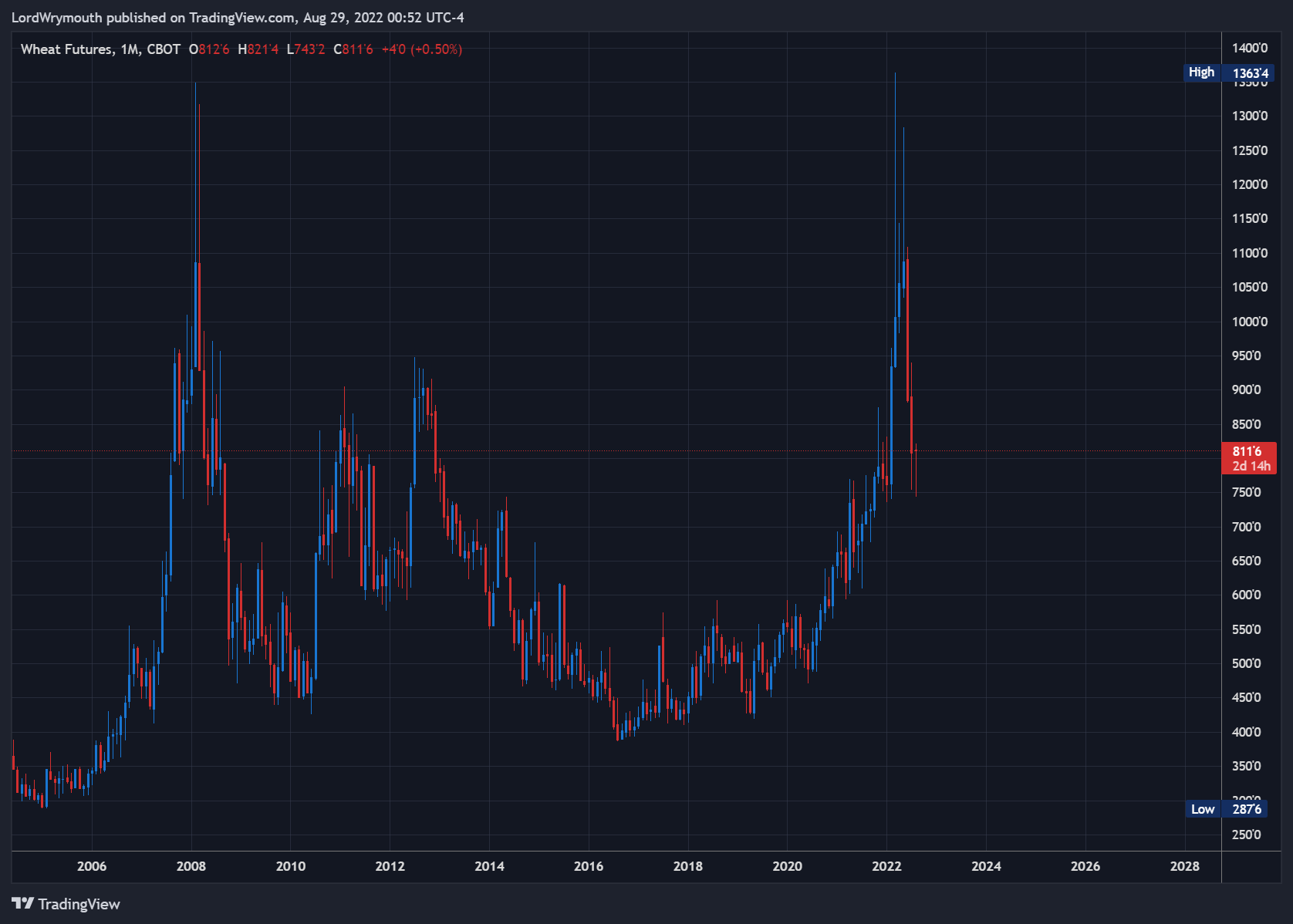Viewport: 1293px width, 924px height.
Task: Click the Low price label 287'6
Action: (1246, 809)
